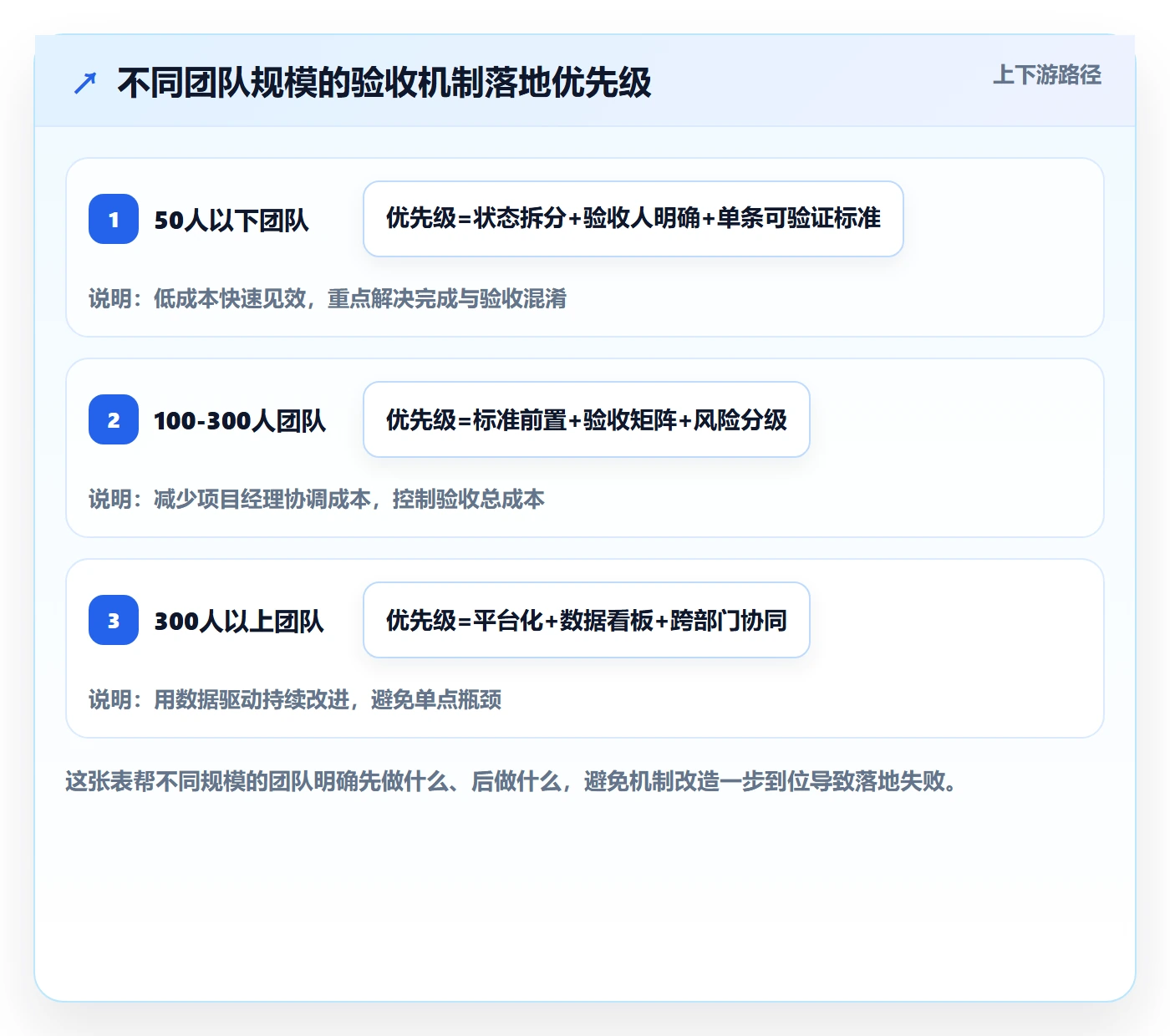Select the formula box 优先级=标准前置+验收矩阵+风险分级

click(x=587, y=419)
